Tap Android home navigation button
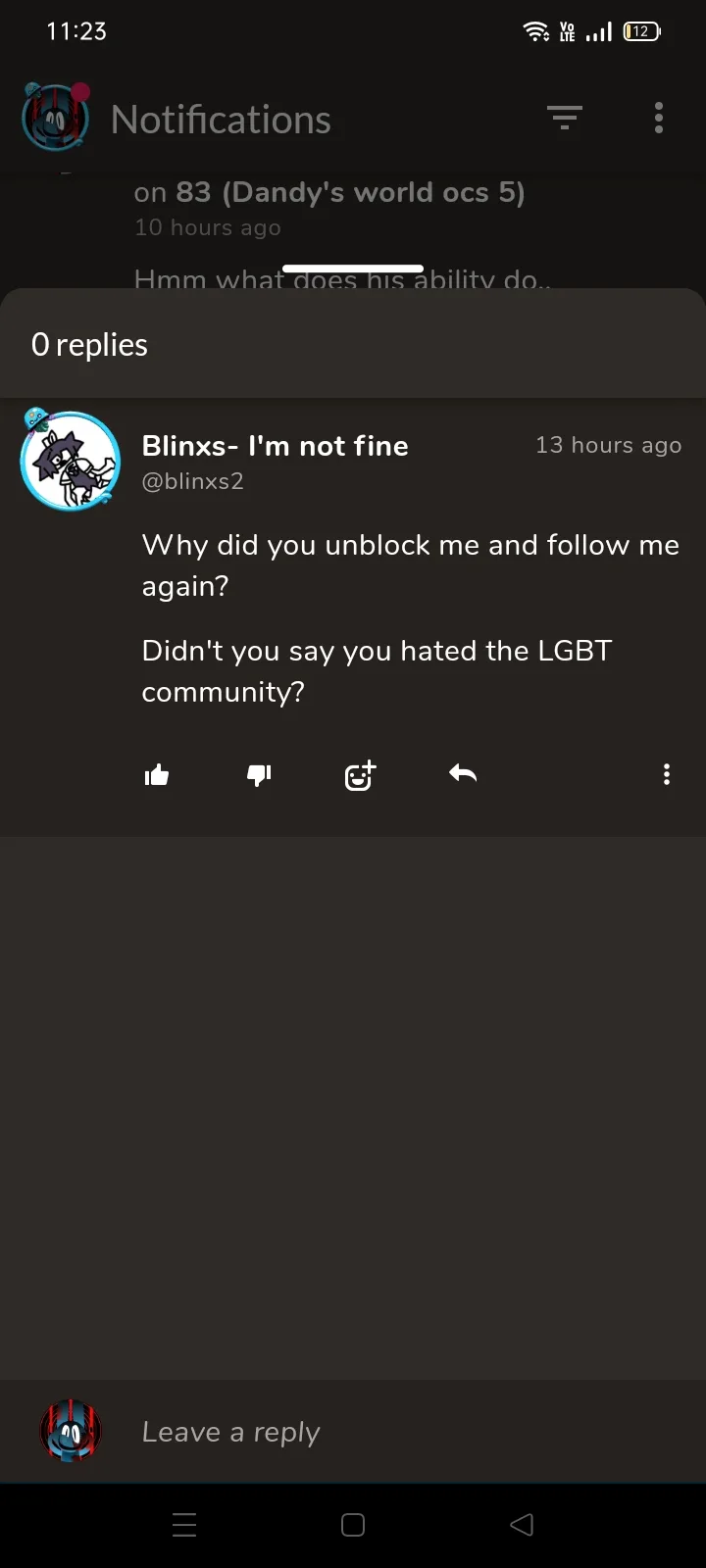Screen dimensions: 706x1568 pos(353,1525)
